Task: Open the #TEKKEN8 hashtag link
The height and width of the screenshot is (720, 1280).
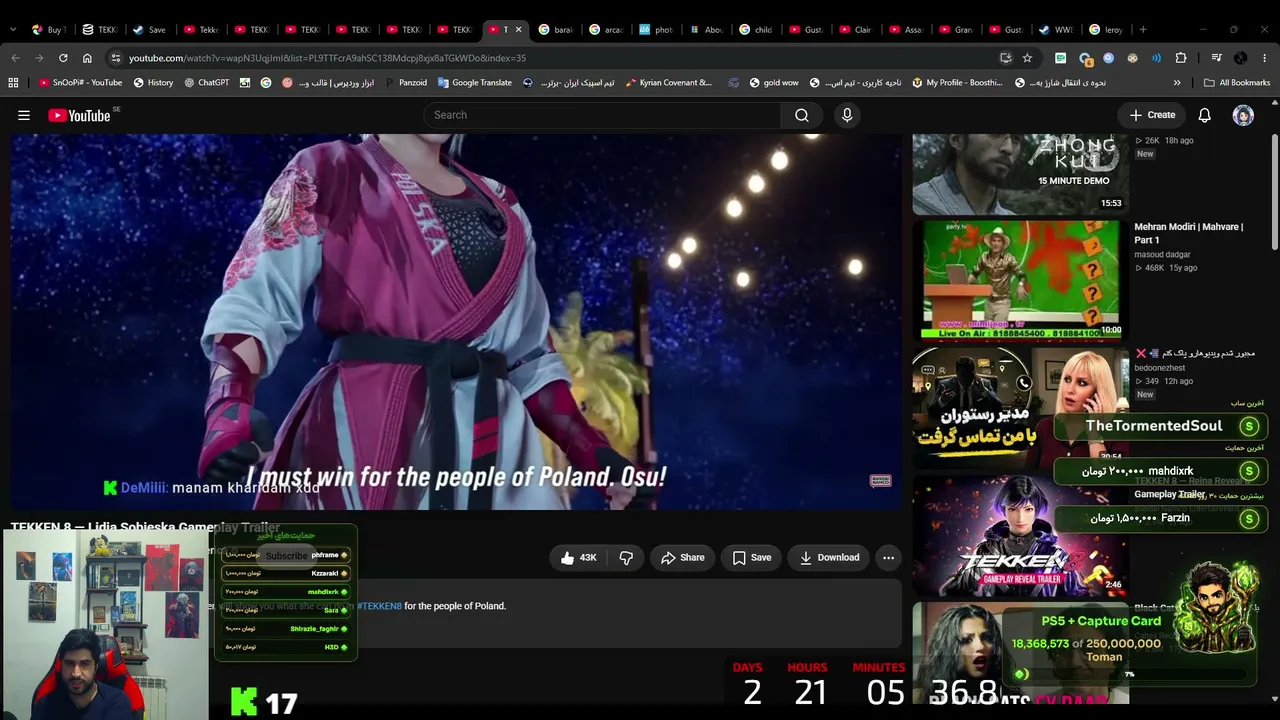Action: 379,606
